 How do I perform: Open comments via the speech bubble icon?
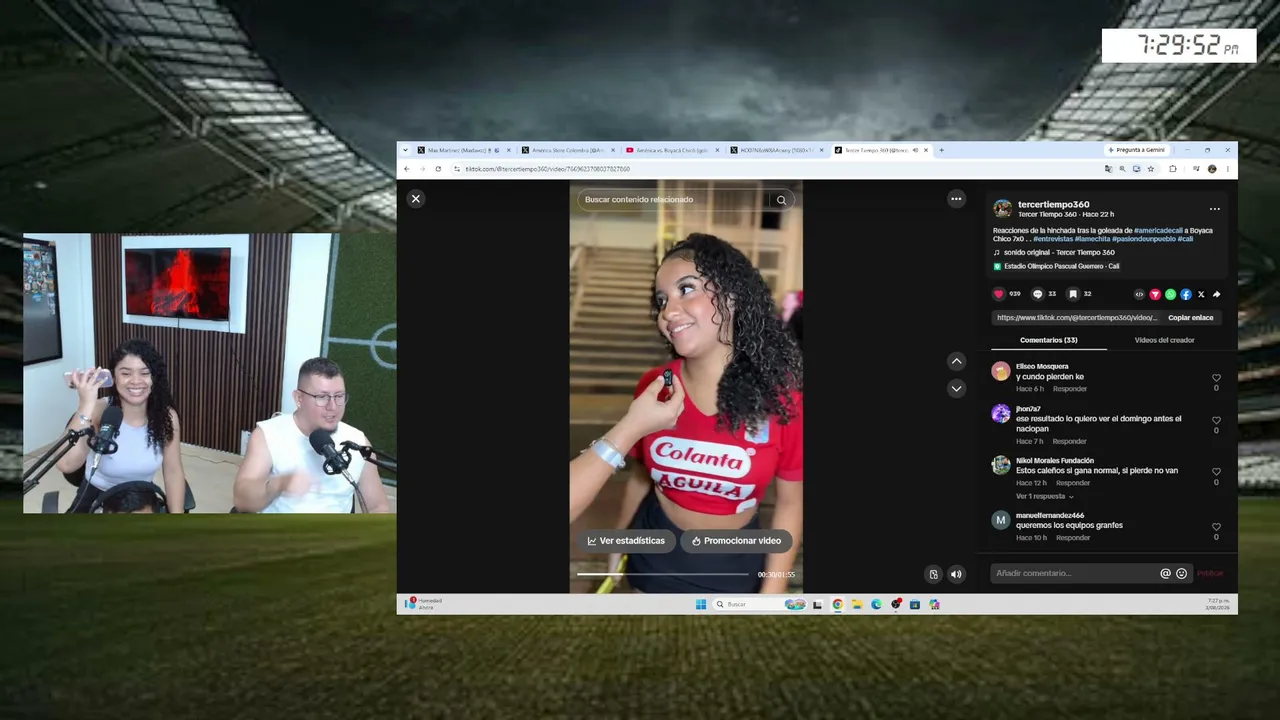1037,294
